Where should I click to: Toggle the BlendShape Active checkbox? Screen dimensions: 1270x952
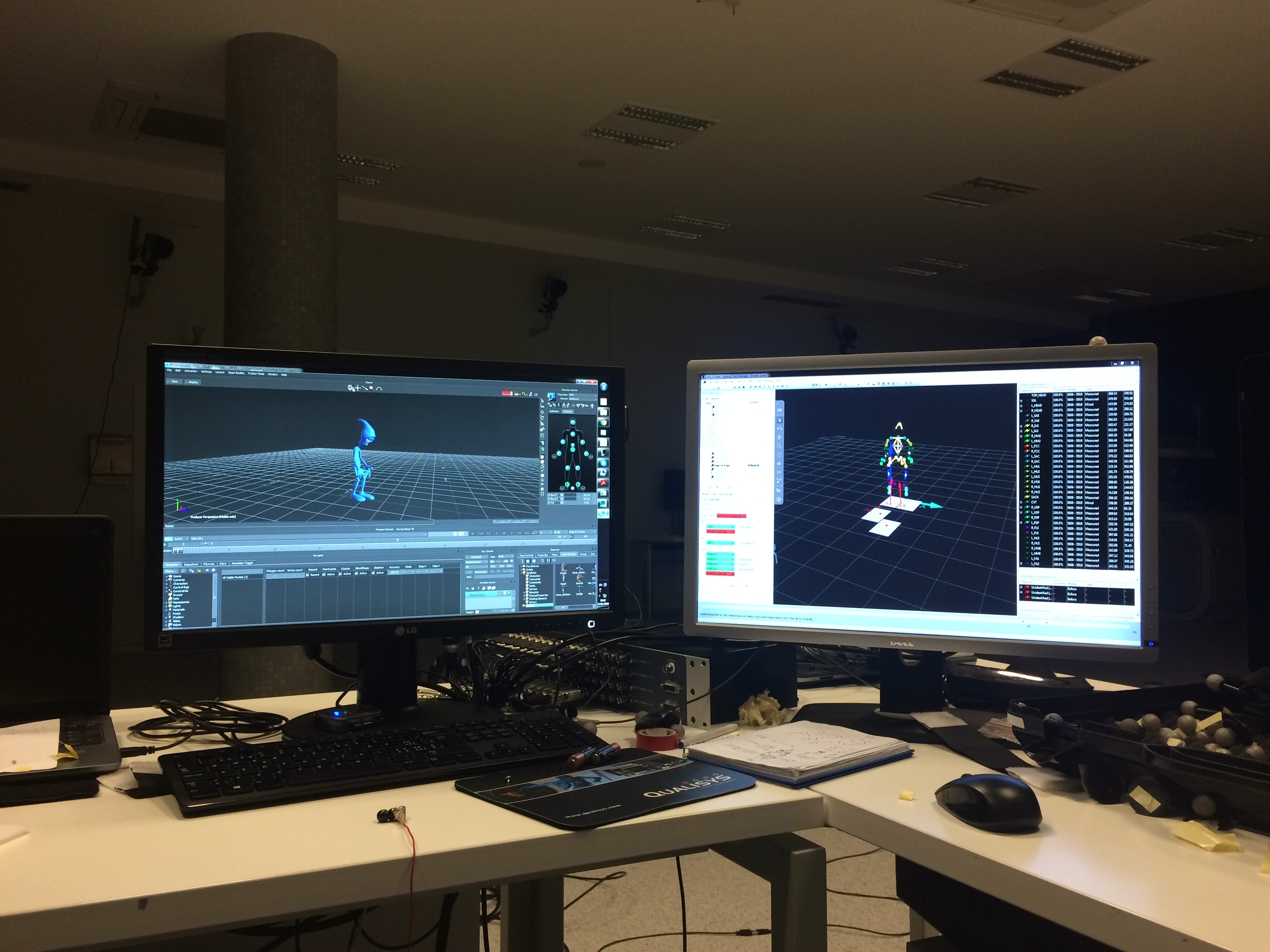pos(356,574)
